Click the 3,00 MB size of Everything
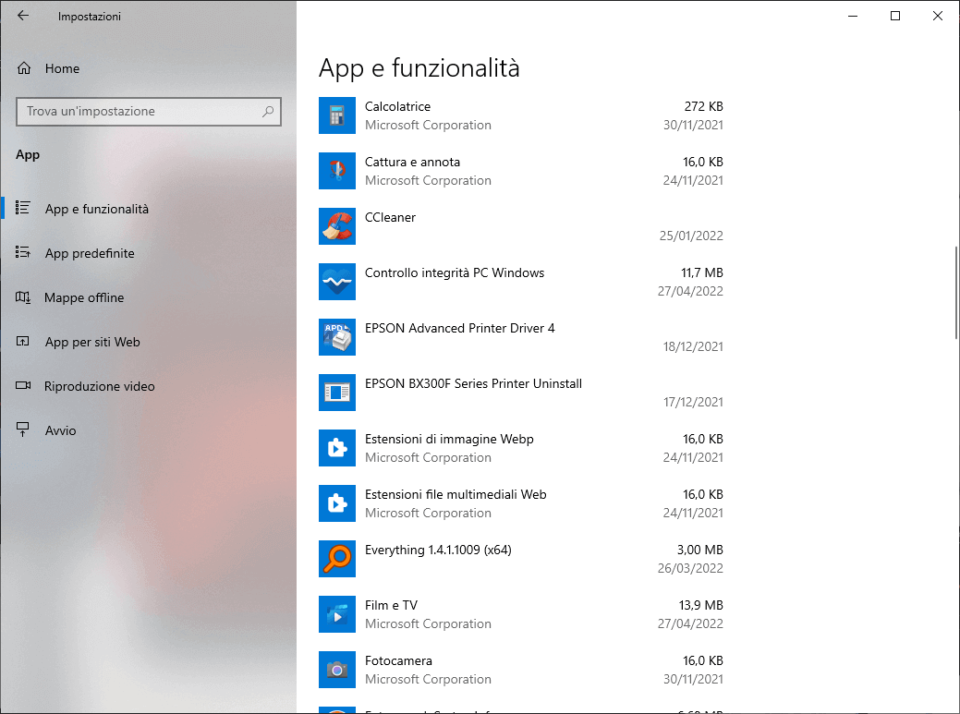Viewport: 960px width, 714px height. coord(700,550)
